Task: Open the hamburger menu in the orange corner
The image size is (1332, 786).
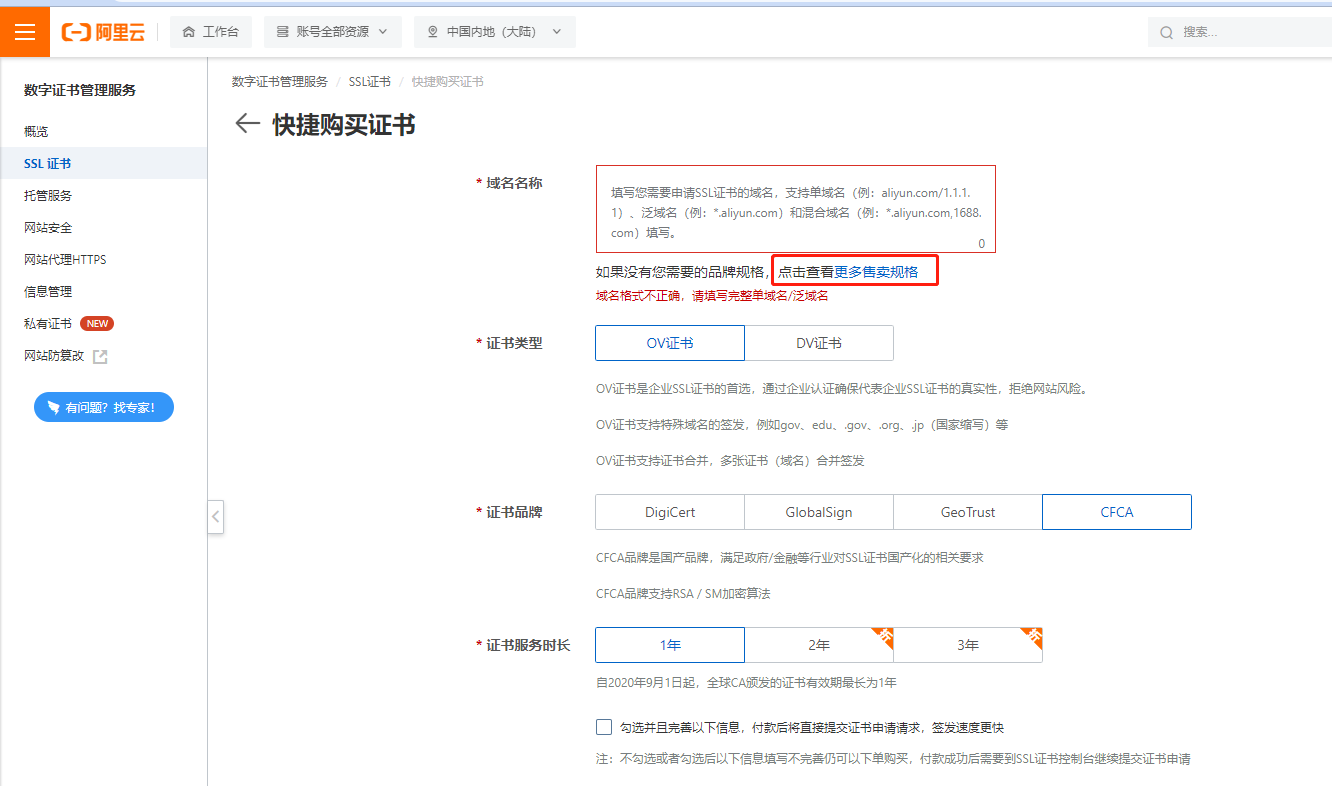Action: point(25,32)
